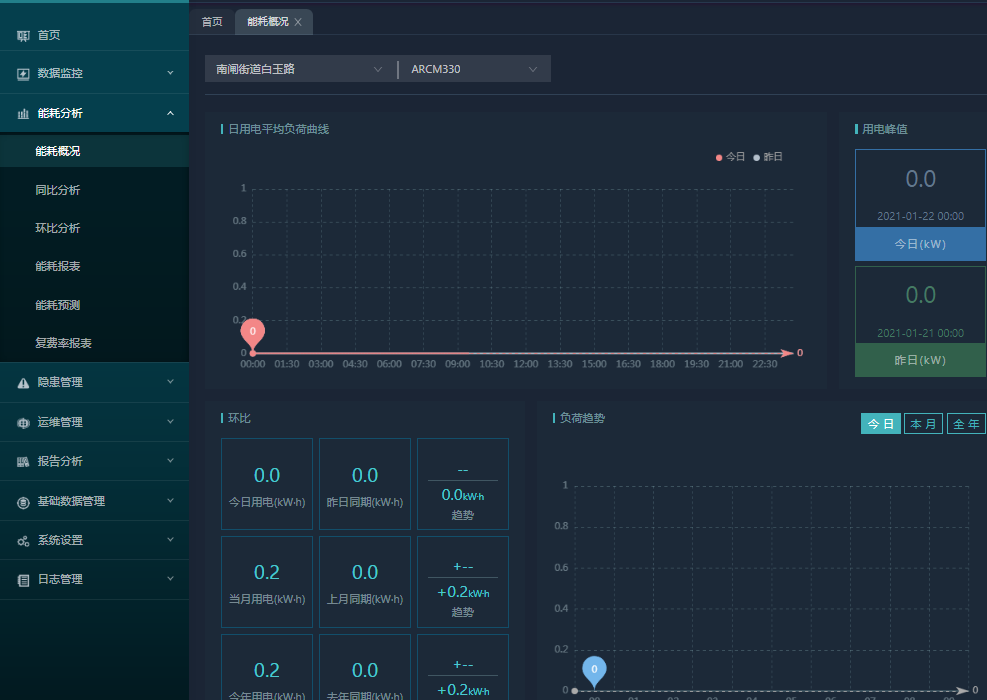Open 同比分析 submenu item
Screen dimensions: 987x700
click(x=58, y=190)
